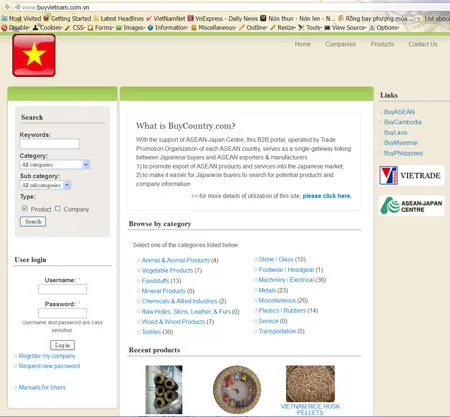Open the BuyMyanmar link

click(401, 143)
